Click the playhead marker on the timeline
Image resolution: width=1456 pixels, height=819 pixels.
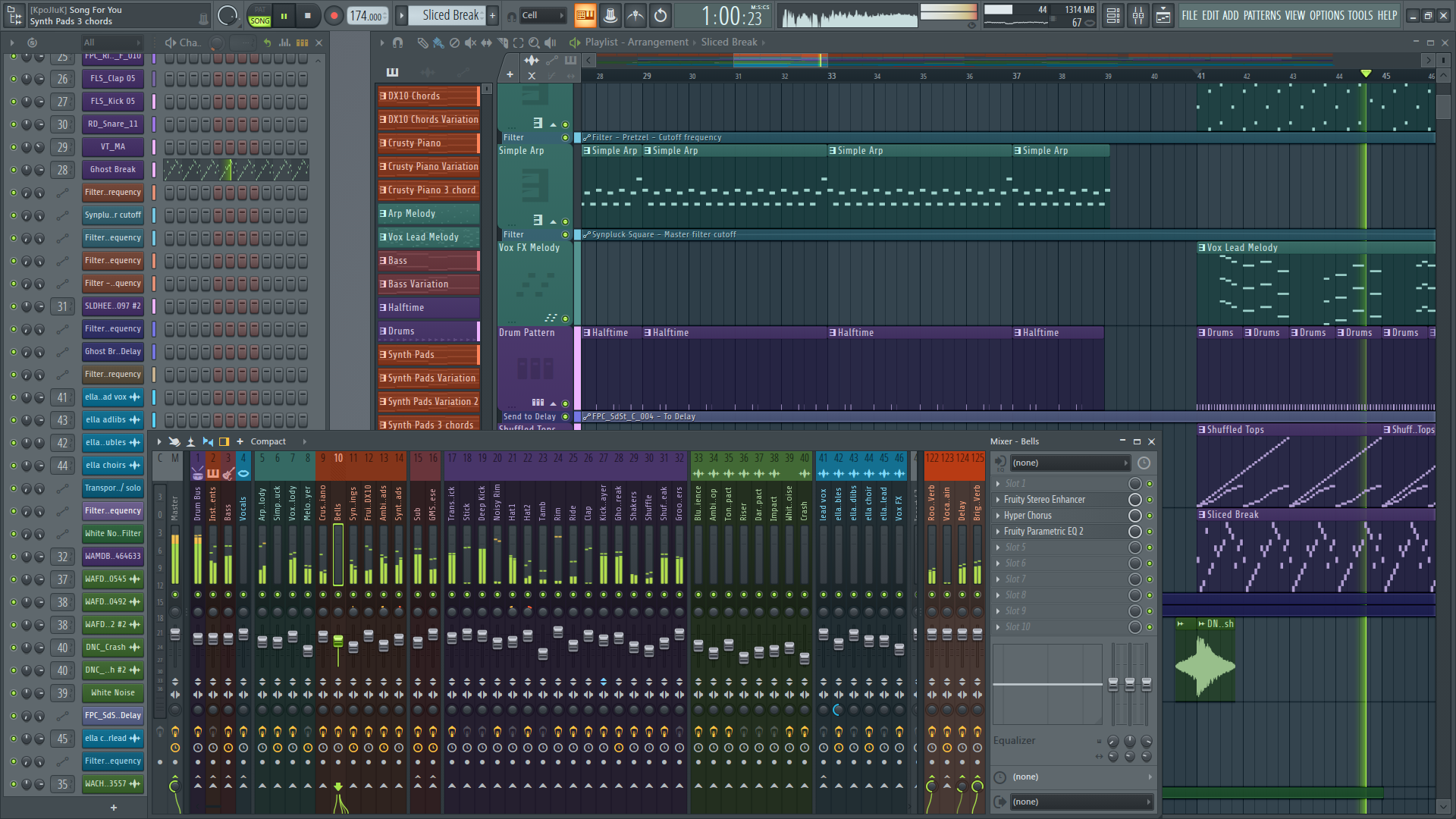point(1366,74)
